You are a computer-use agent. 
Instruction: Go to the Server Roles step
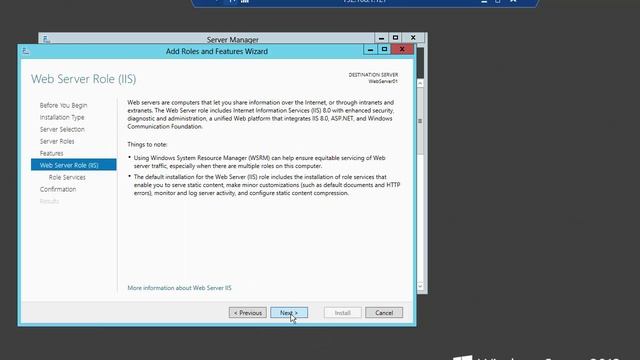(57, 141)
